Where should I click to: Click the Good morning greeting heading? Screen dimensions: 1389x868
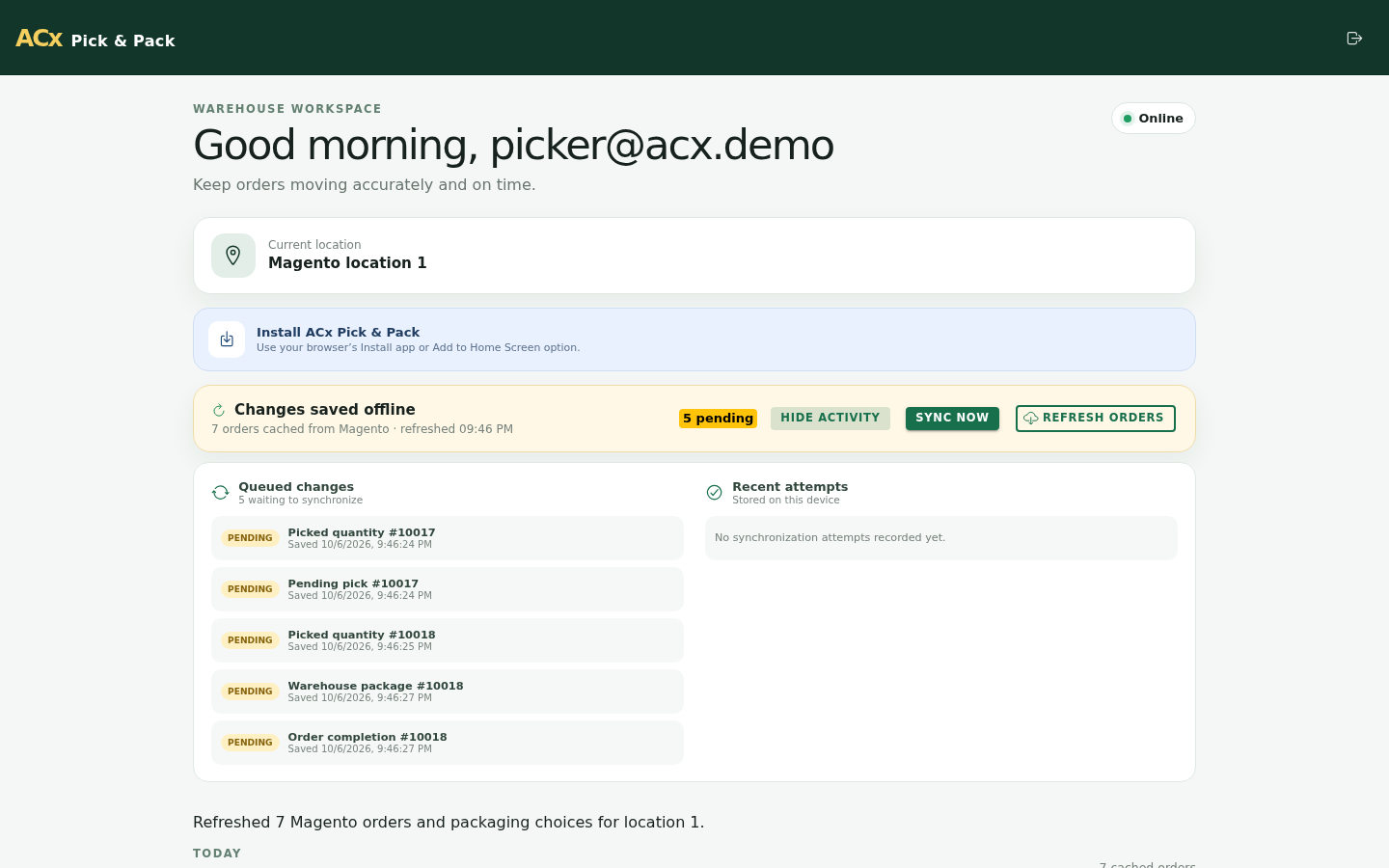pyautogui.click(x=513, y=146)
